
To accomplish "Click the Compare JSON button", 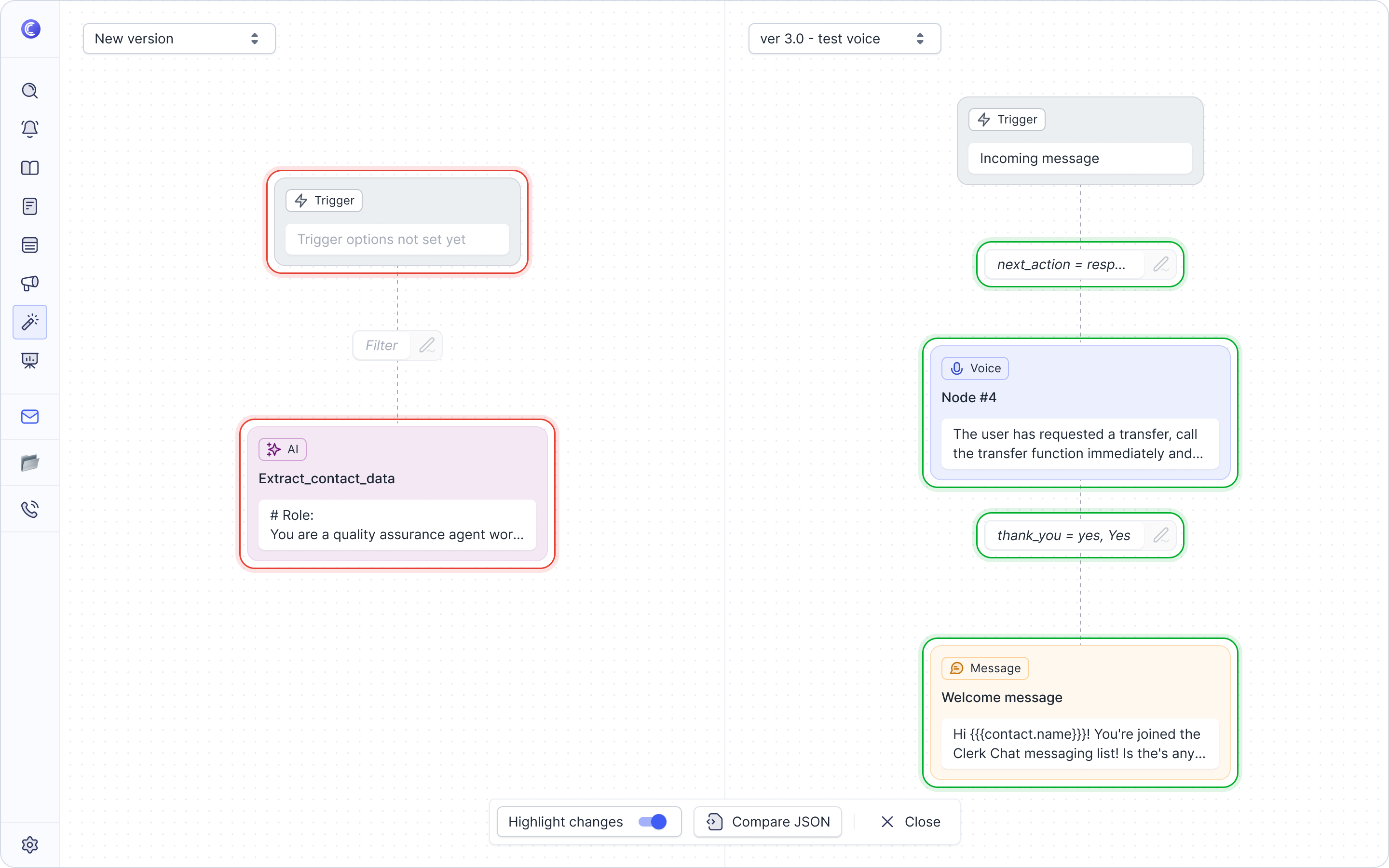I will coord(767,822).
